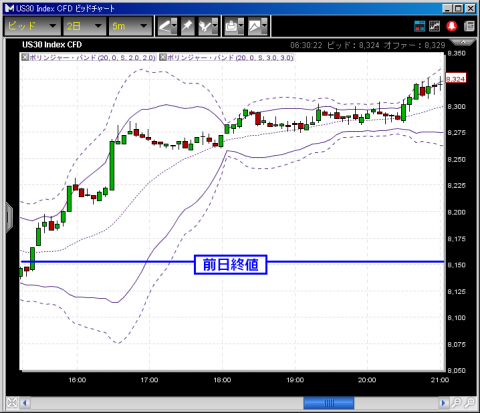Open the 5m timeframe dropdown

130,26
